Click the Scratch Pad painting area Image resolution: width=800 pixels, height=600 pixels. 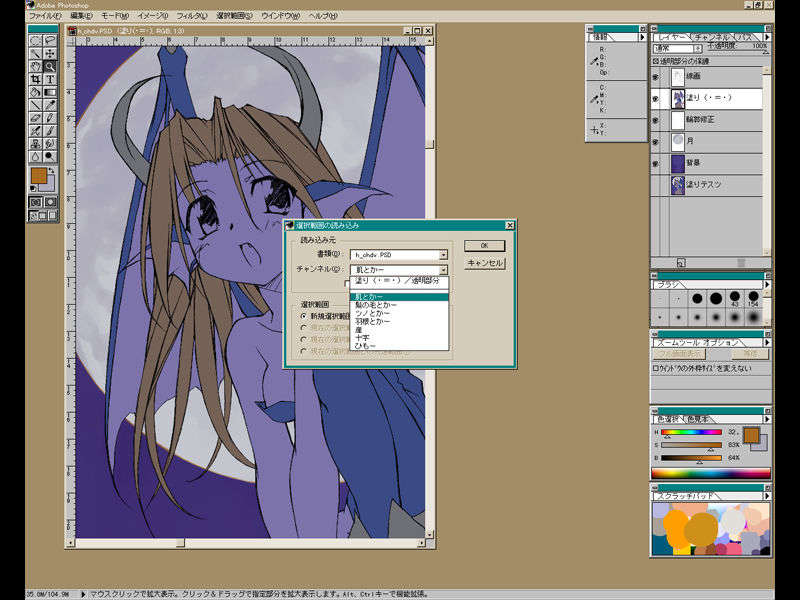click(x=711, y=529)
